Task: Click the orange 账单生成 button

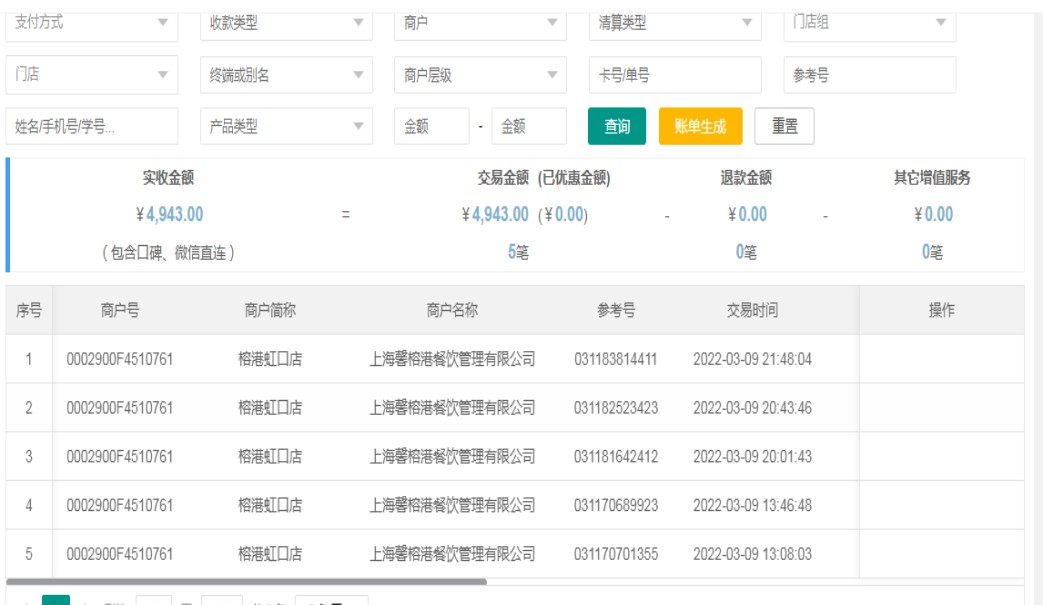Action: click(x=700, y=127)
